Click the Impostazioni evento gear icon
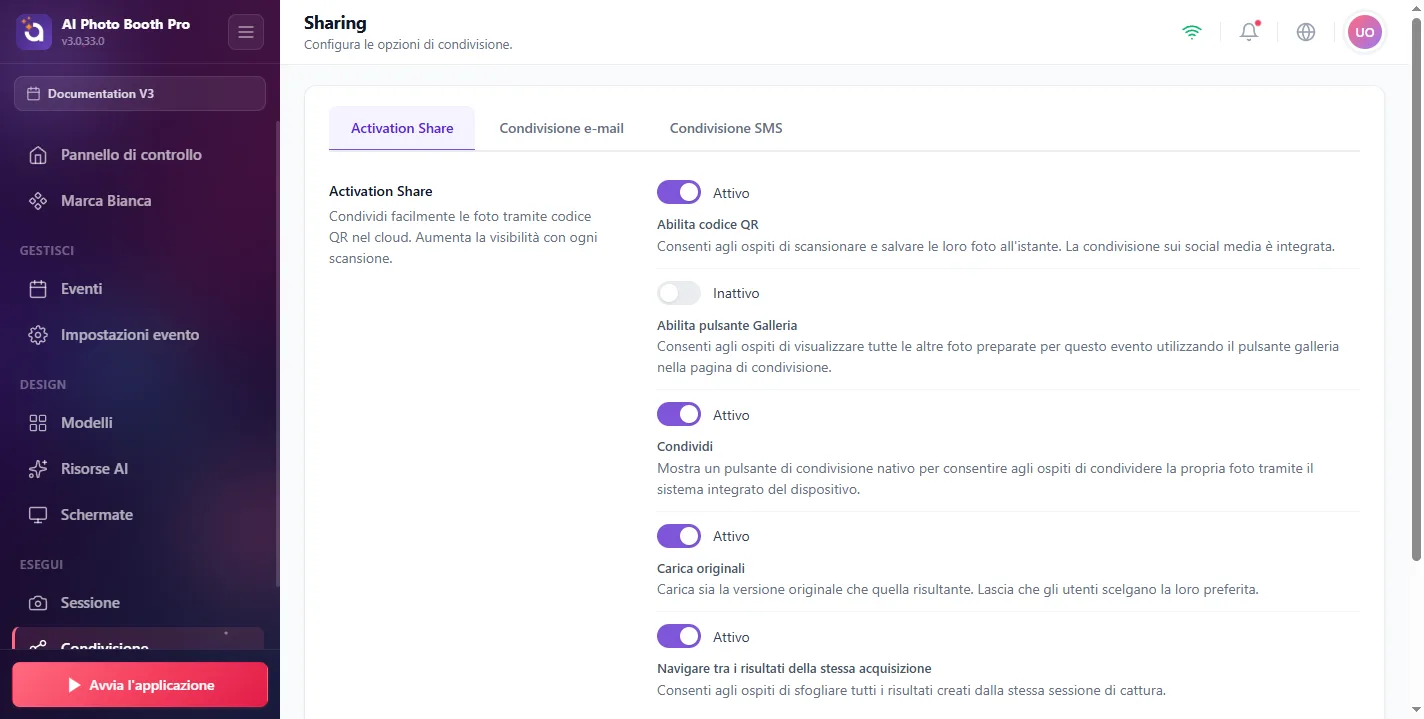The width and height of the screenshot is (1424, 719). coord(38,335)
